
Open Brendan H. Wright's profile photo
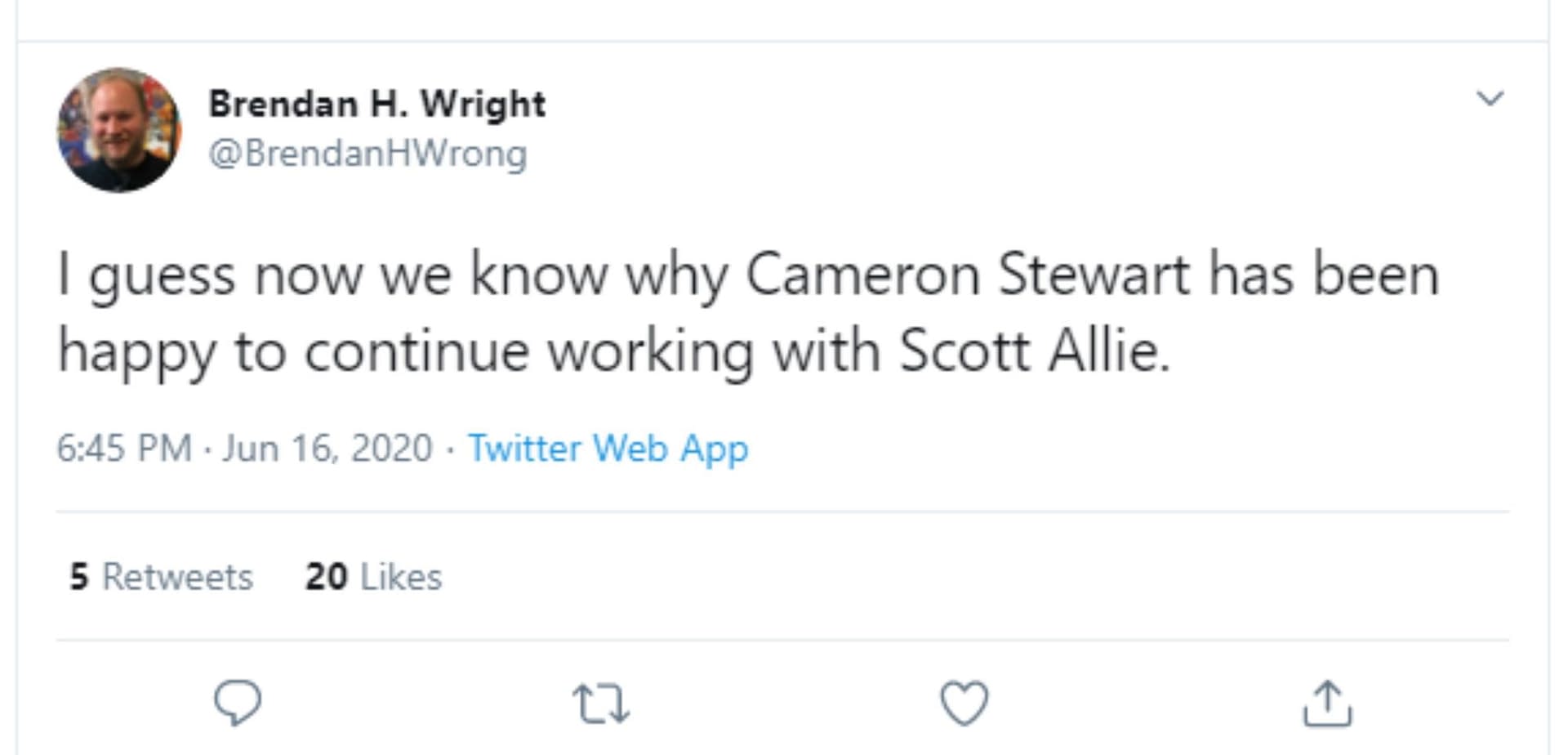click(119, 130)
